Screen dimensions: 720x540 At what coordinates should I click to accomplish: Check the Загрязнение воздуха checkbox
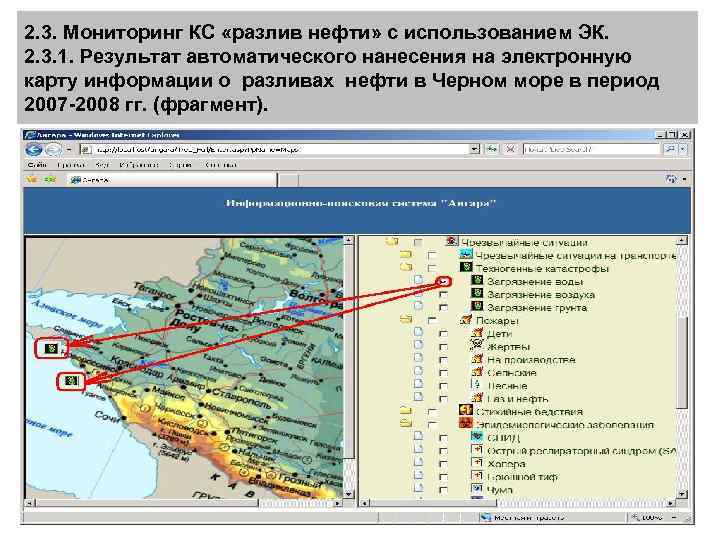444,294
